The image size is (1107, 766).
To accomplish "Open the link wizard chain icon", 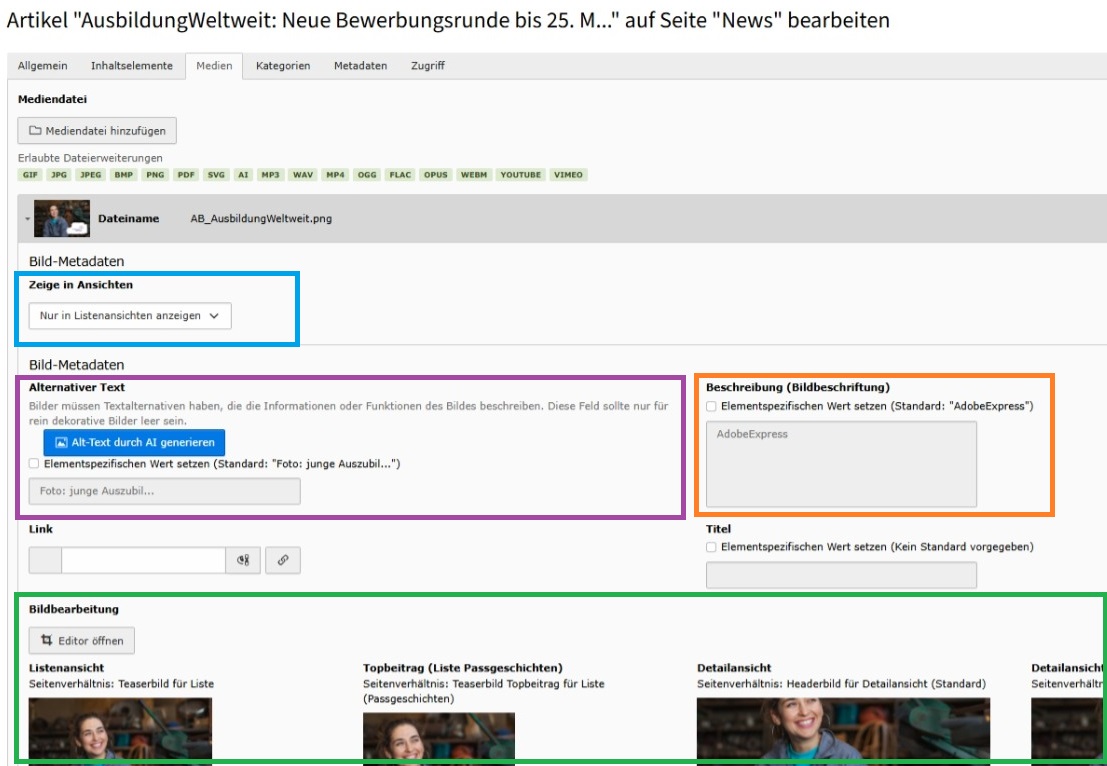I will (283, 561).
